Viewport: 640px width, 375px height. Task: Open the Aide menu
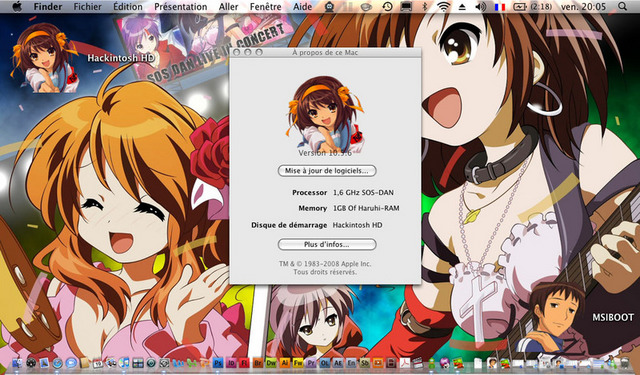click(302, 7)
